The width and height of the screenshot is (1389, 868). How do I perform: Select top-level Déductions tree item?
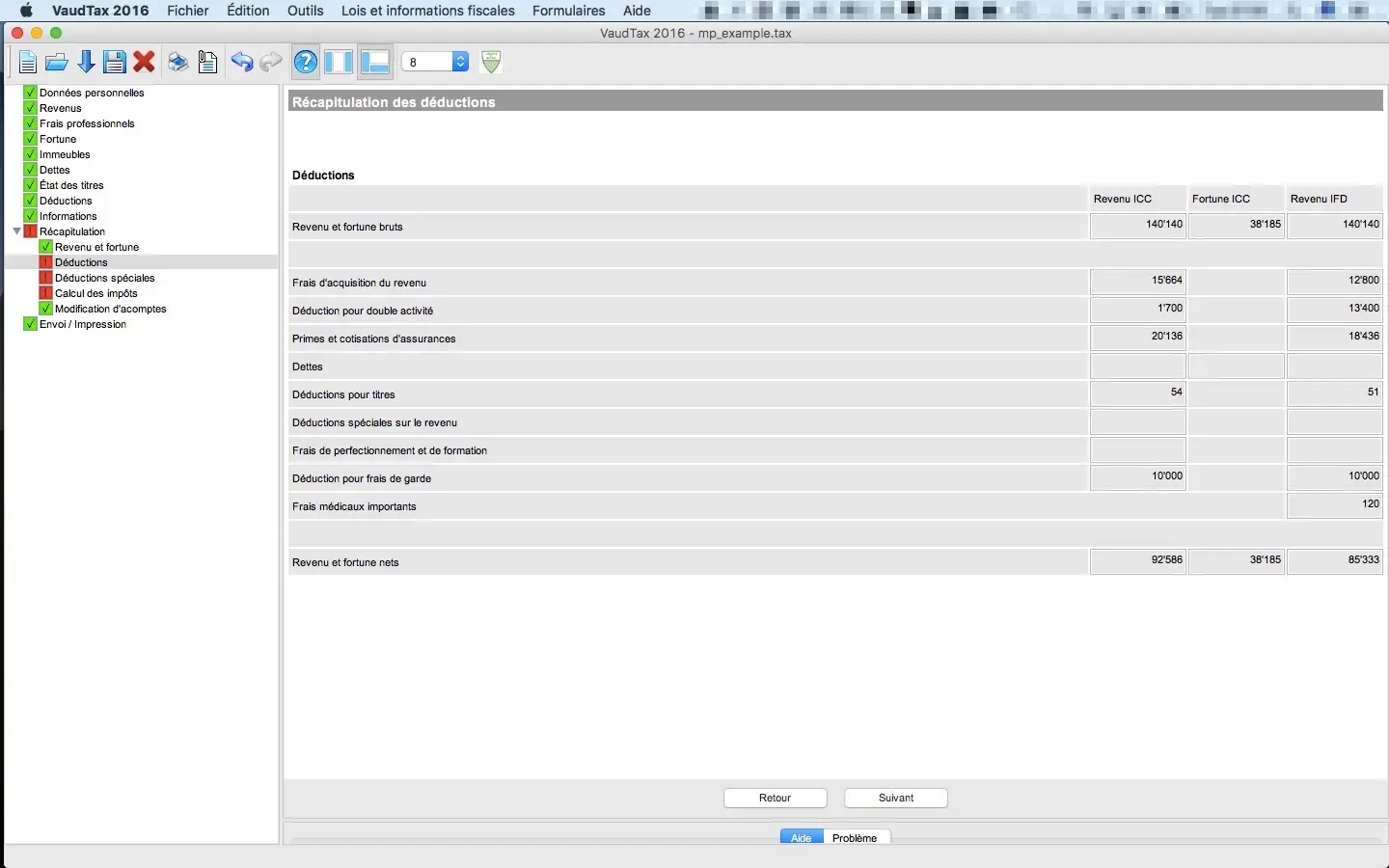[x=66, y=201]
